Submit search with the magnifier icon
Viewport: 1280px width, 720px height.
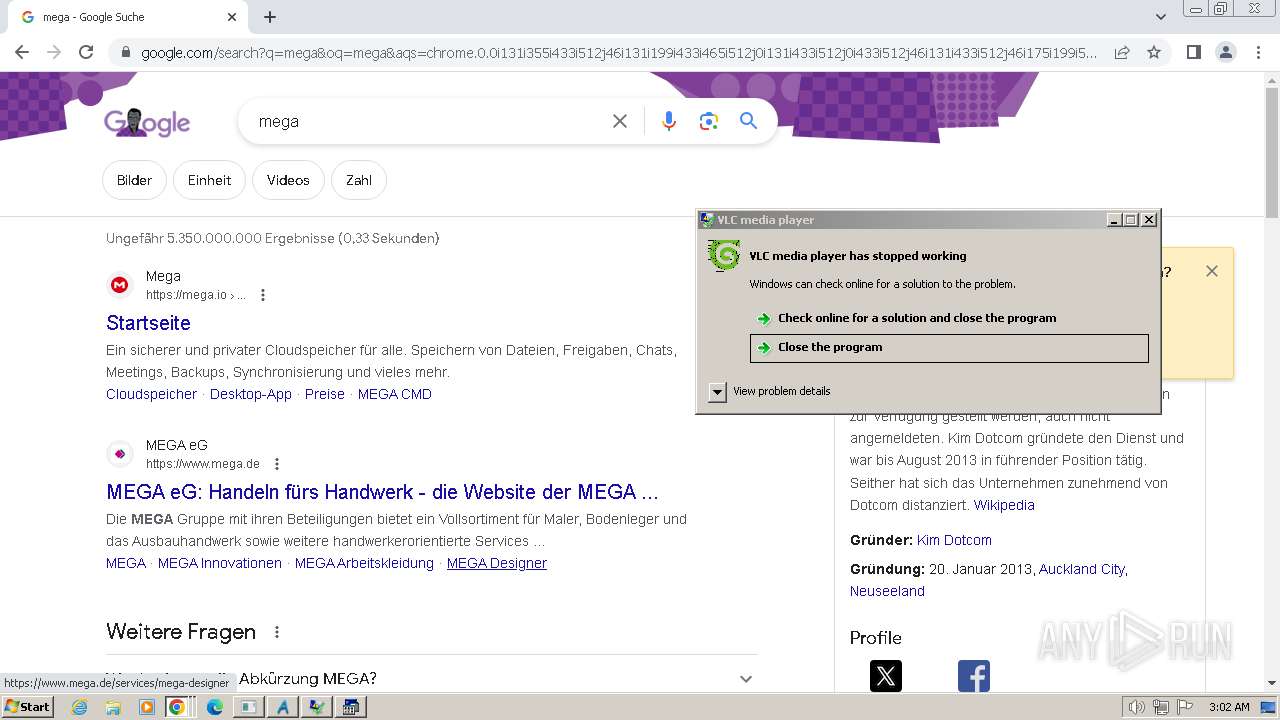748,121
